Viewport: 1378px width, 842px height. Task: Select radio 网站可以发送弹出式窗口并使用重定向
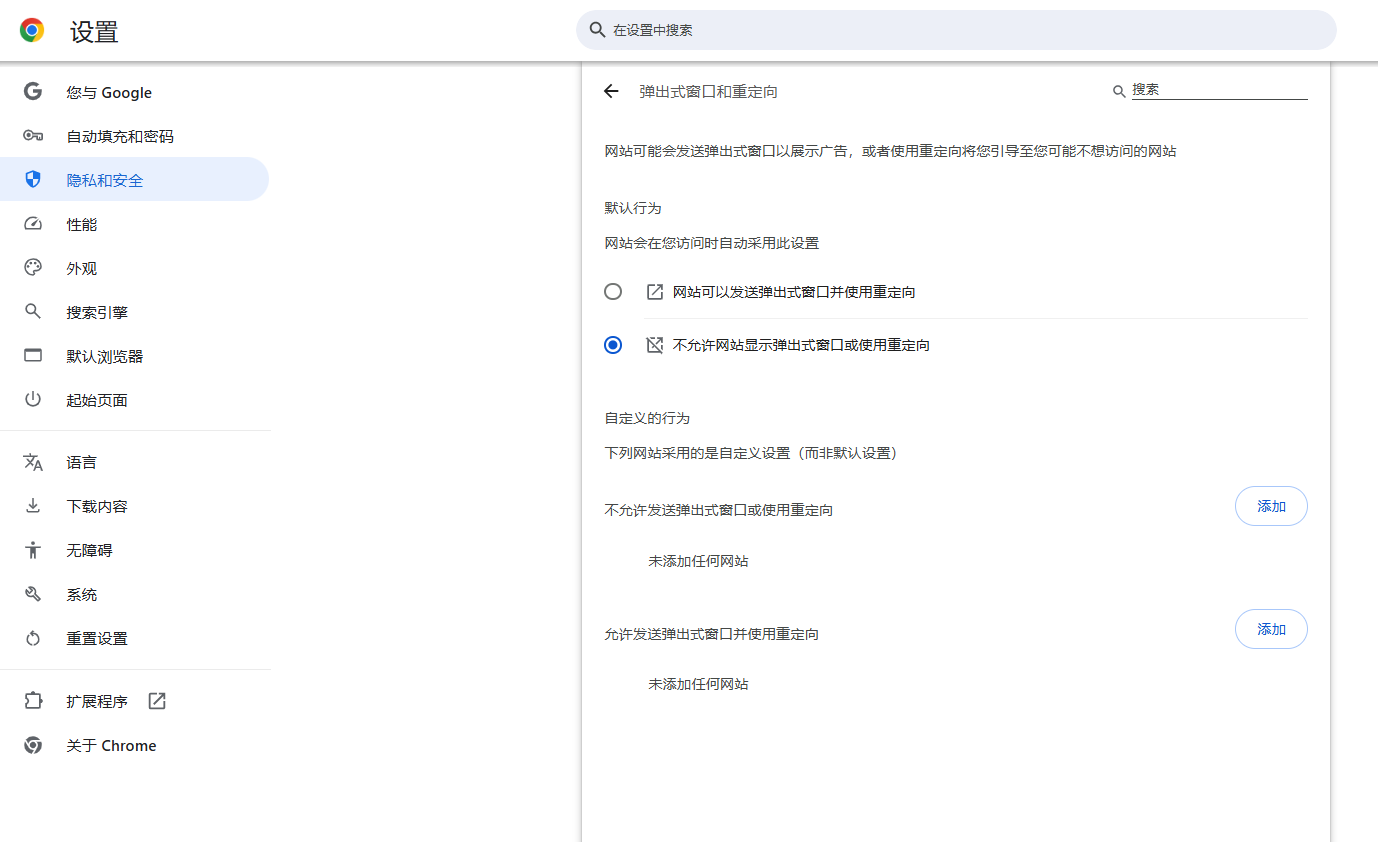pyautogui.click(x=613, y=291)
